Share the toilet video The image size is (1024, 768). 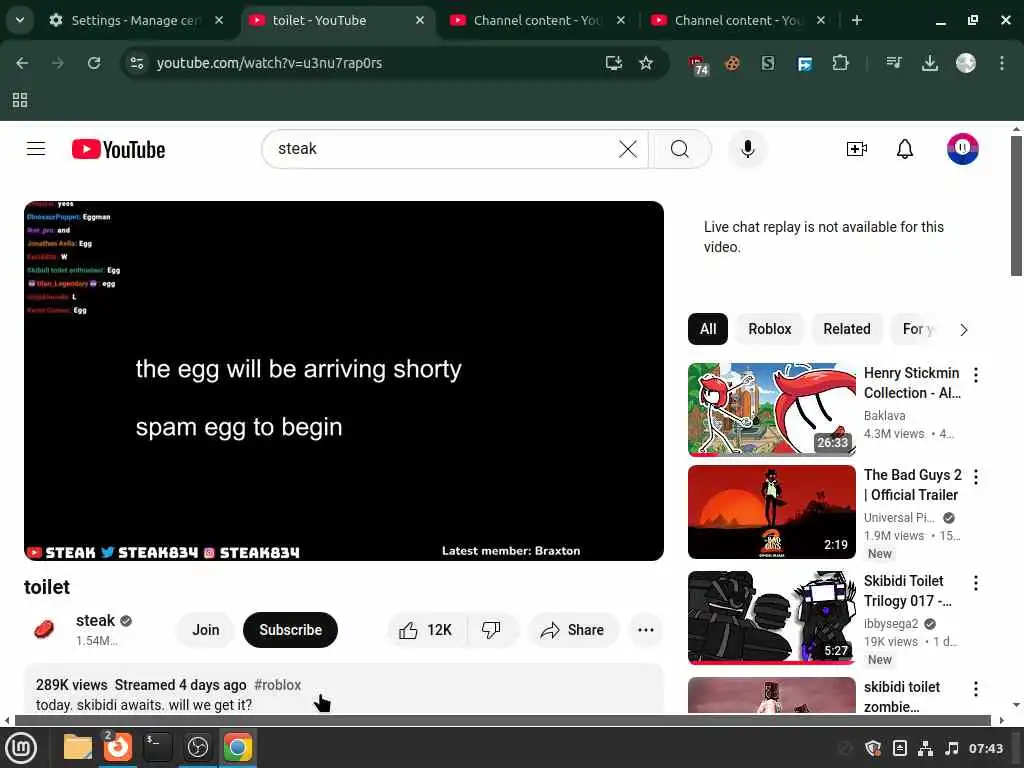tap(573, 630)
